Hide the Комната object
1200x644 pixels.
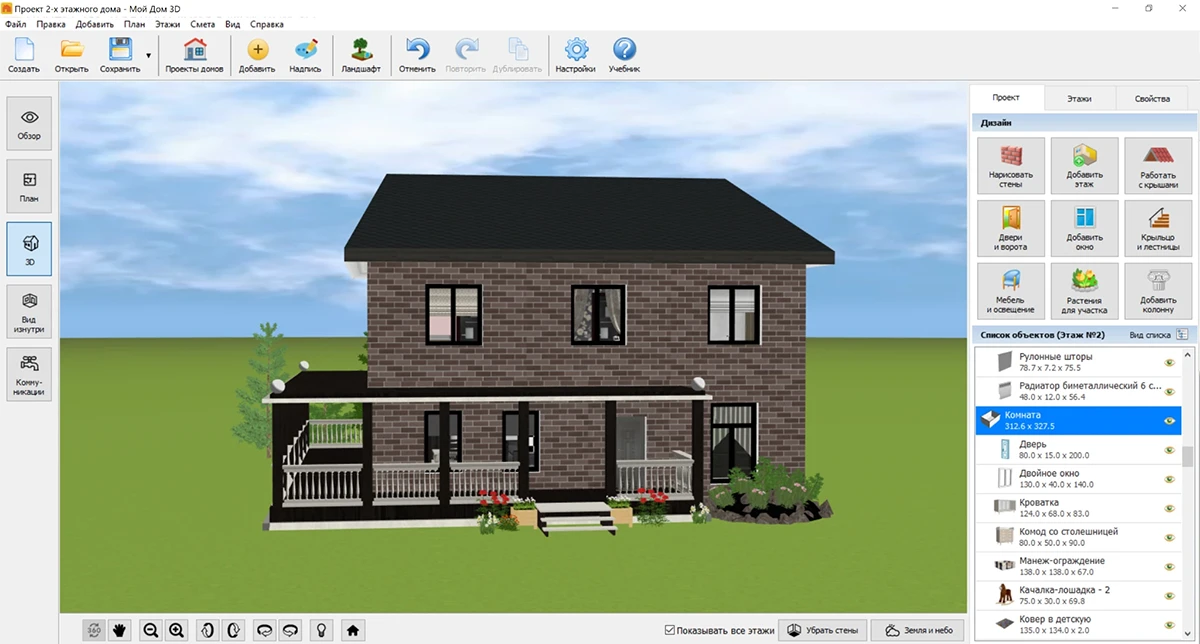pos(1168,420)
